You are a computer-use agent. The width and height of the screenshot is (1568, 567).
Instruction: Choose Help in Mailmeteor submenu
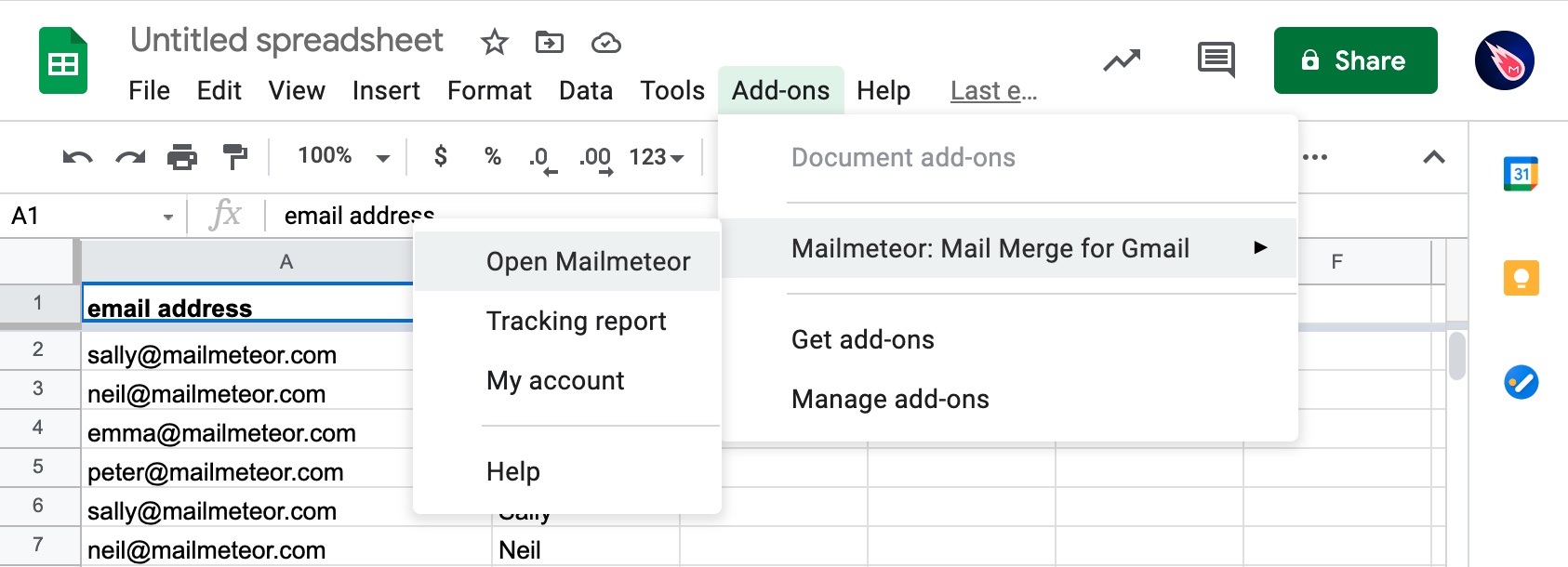coord(567,471)
